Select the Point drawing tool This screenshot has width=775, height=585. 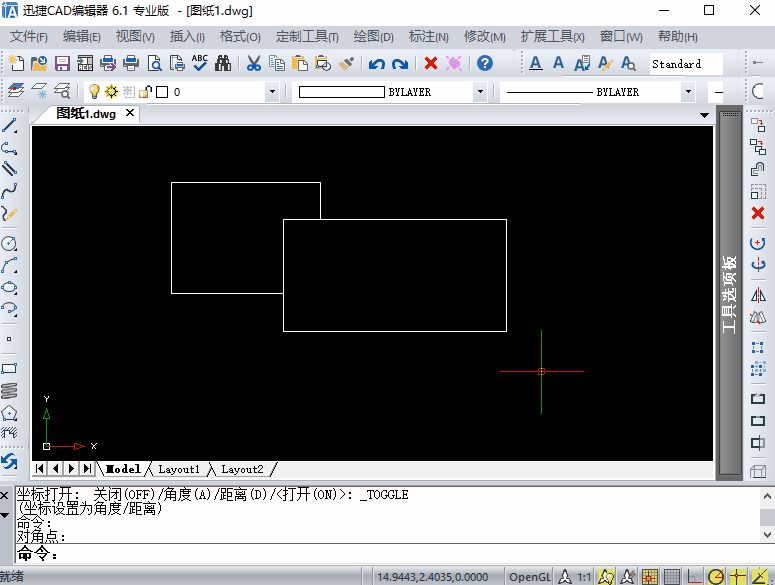[x=9, y=339]
